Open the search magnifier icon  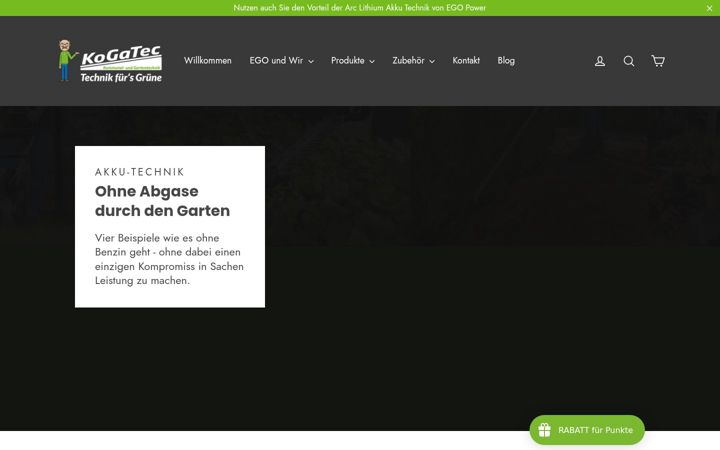pos(629,61)
